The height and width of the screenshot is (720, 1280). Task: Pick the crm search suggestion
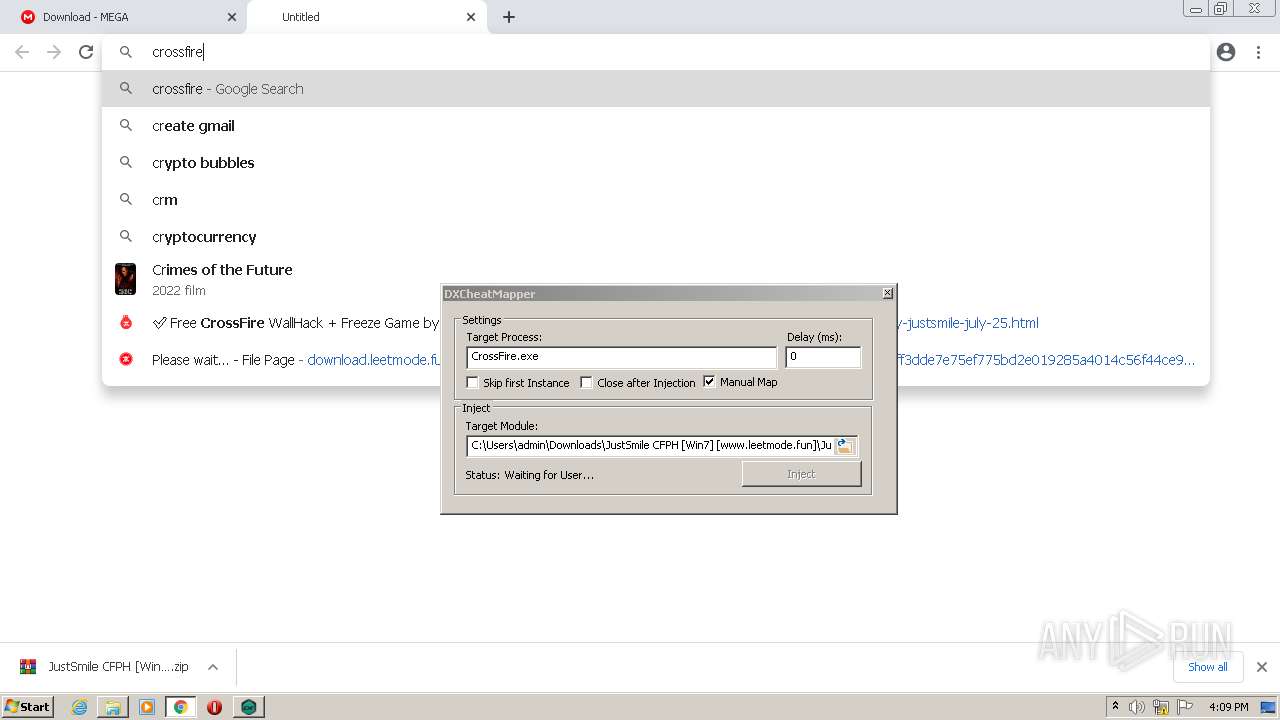click(x=655, y=200)
